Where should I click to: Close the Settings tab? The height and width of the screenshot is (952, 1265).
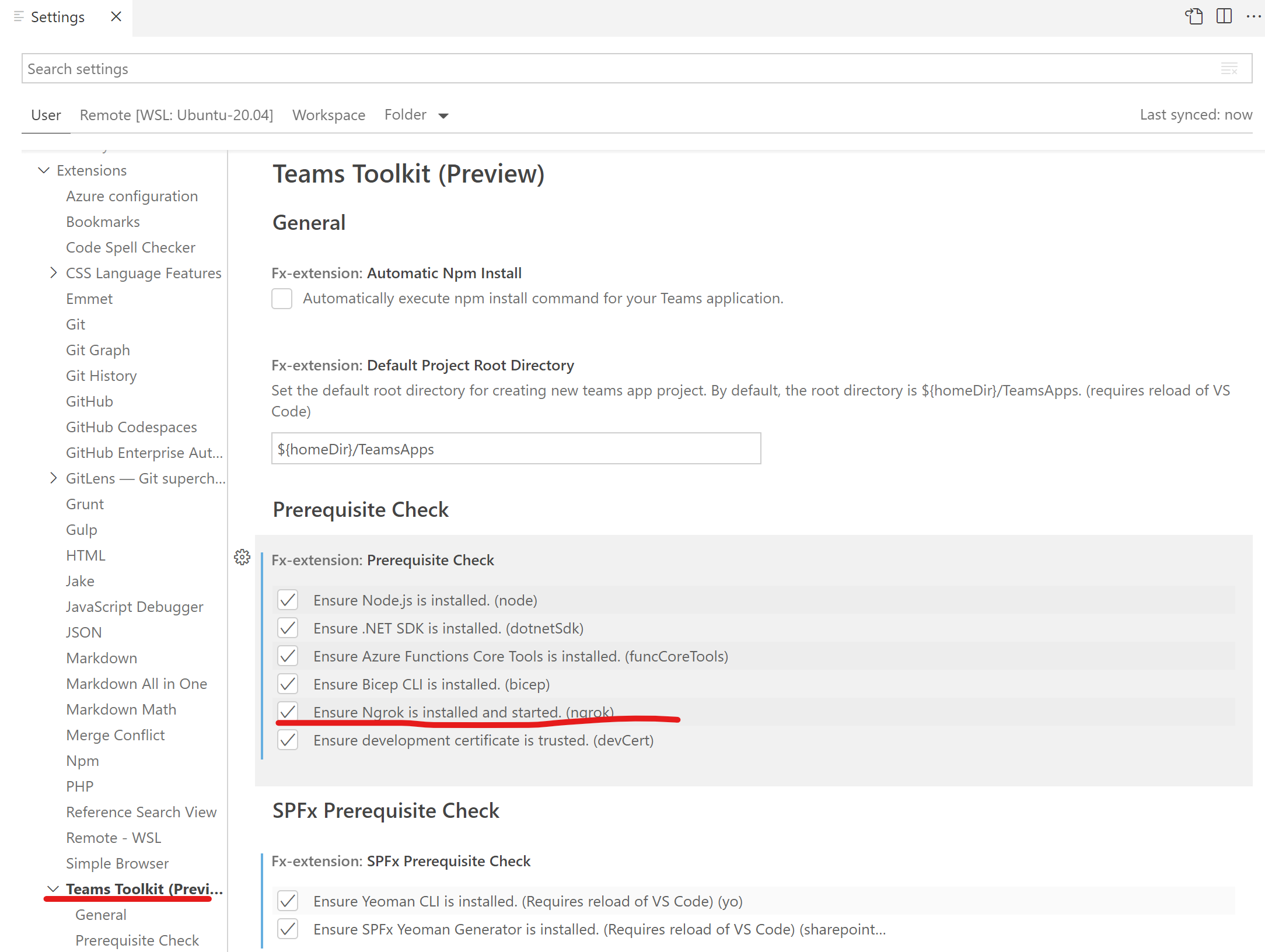click(115, 17)
